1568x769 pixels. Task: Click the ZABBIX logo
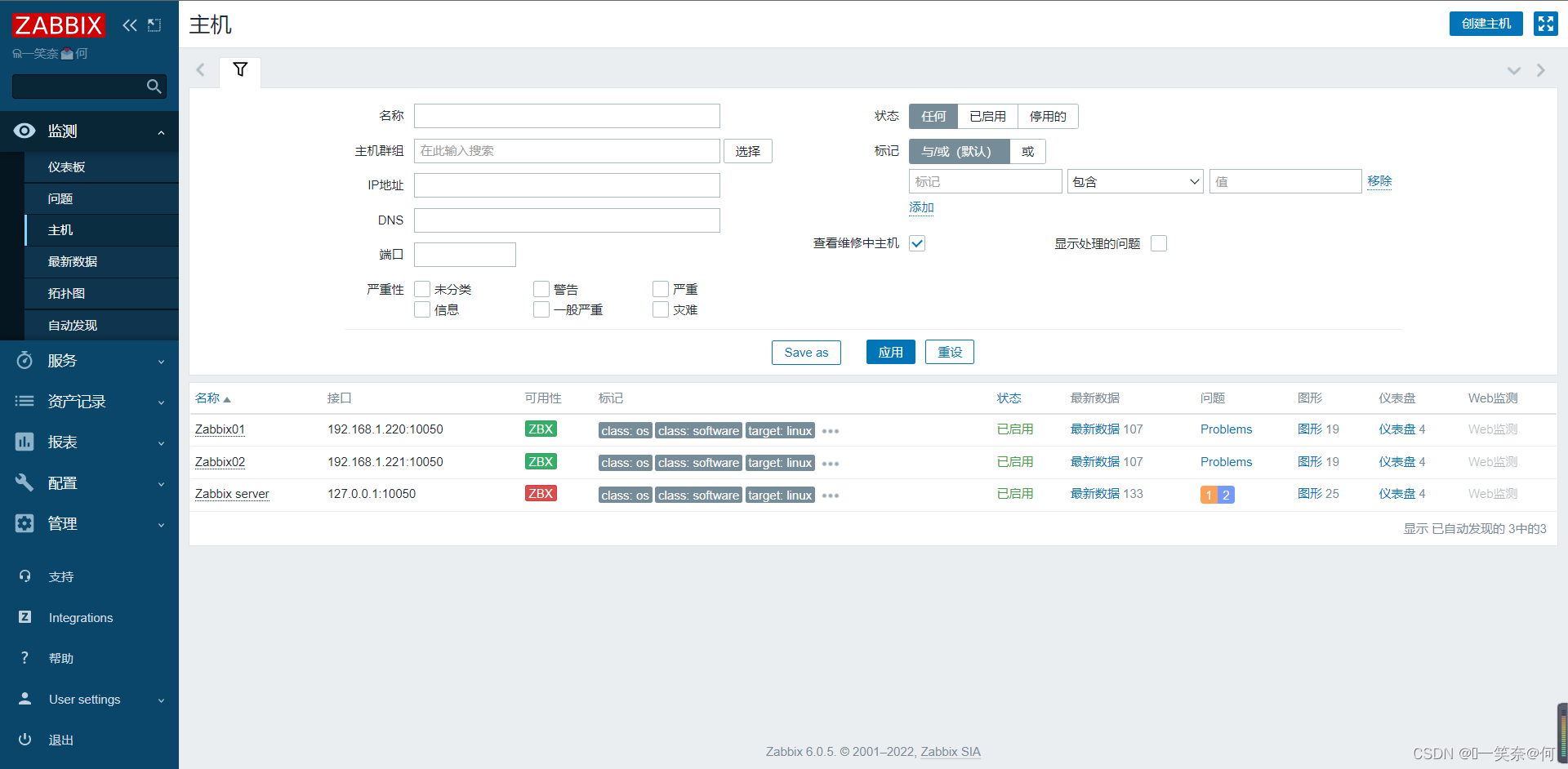coord(59,25)
